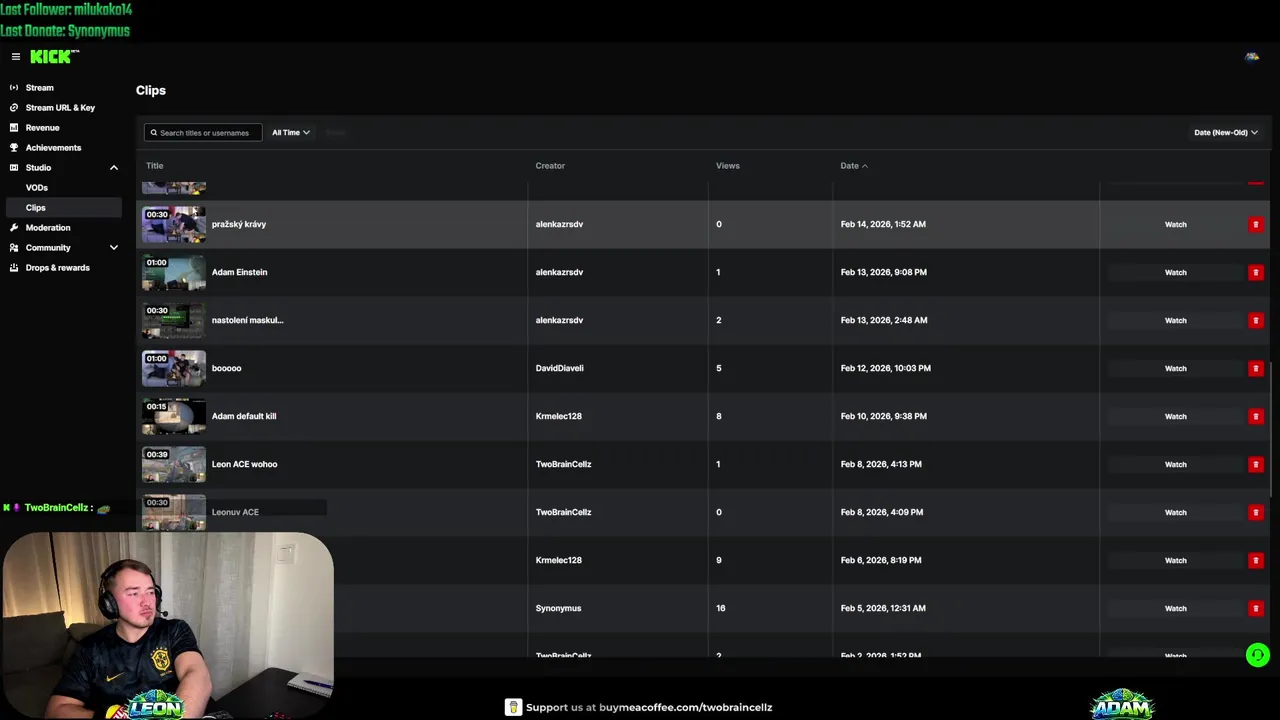Watch the pražský krávy clip
Screen dimensions: 1280x720
1175,224
